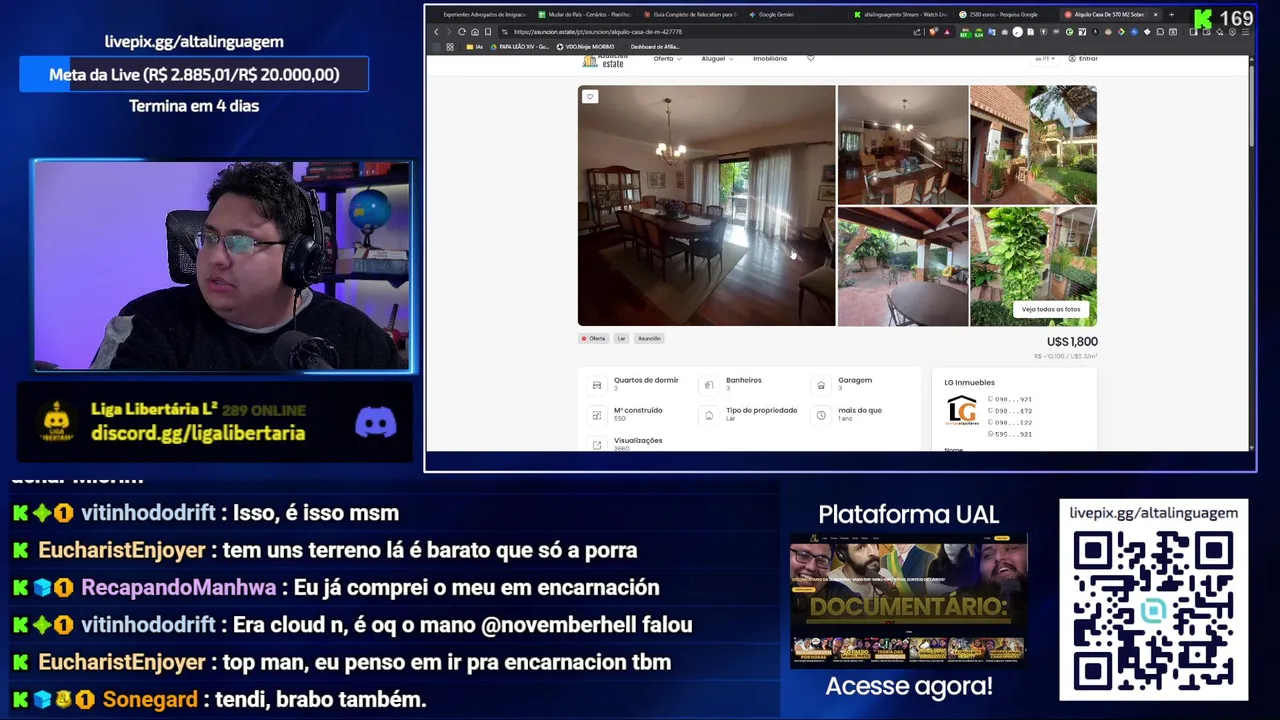The height and width of the screenshot is (720, 1280).
Task: Open the apps grid in bookmarks bar
Action: click(x=450, y=47)
